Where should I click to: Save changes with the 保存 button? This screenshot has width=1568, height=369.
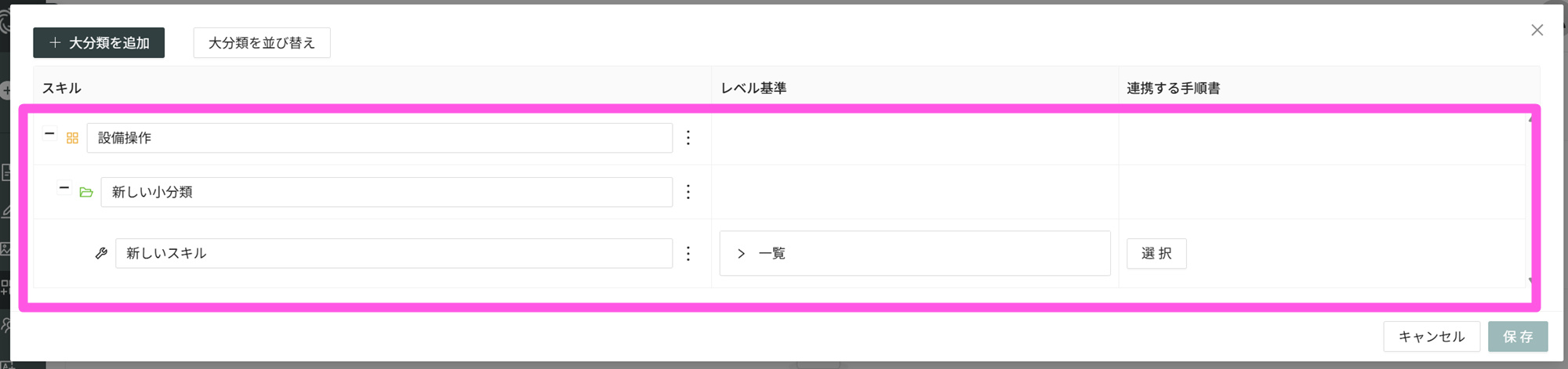coord(1518,336)
